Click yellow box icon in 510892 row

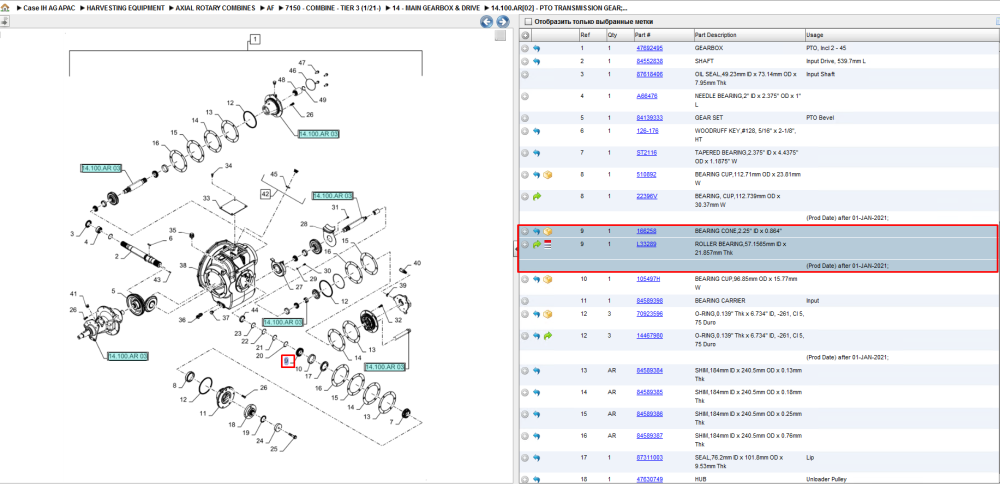point(547,175)
